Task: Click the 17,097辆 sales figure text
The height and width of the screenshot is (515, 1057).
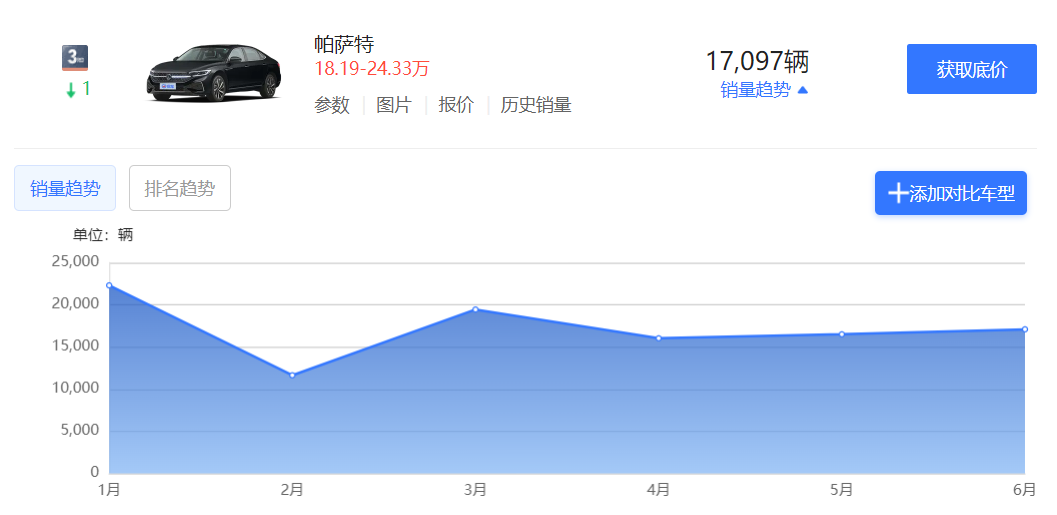Action: click(757, 61)
